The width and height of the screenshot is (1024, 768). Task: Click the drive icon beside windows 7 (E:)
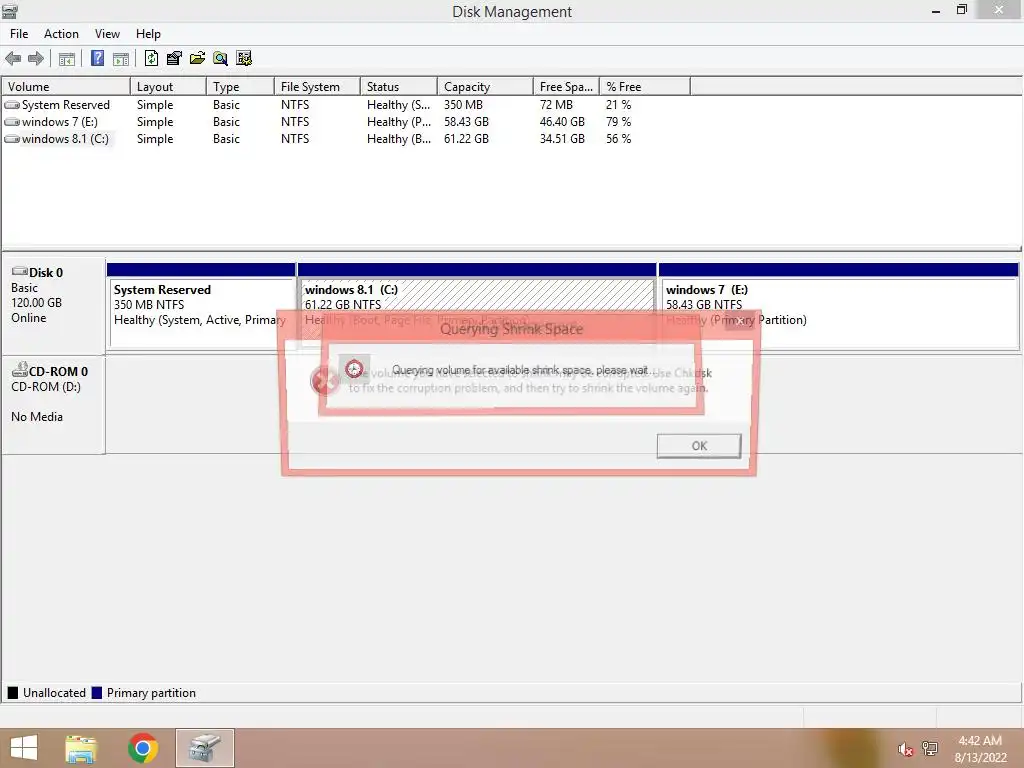tap(12, 121)
